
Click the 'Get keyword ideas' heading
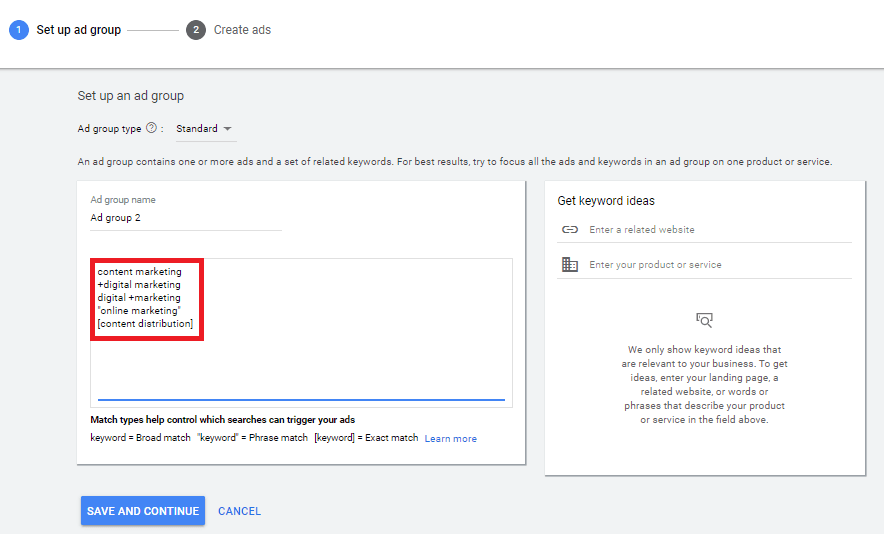[606, 201]
